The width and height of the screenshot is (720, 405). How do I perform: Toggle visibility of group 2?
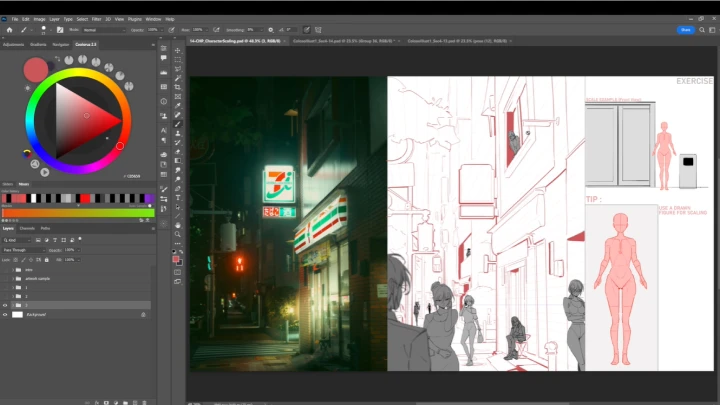[x=5, y=297]
